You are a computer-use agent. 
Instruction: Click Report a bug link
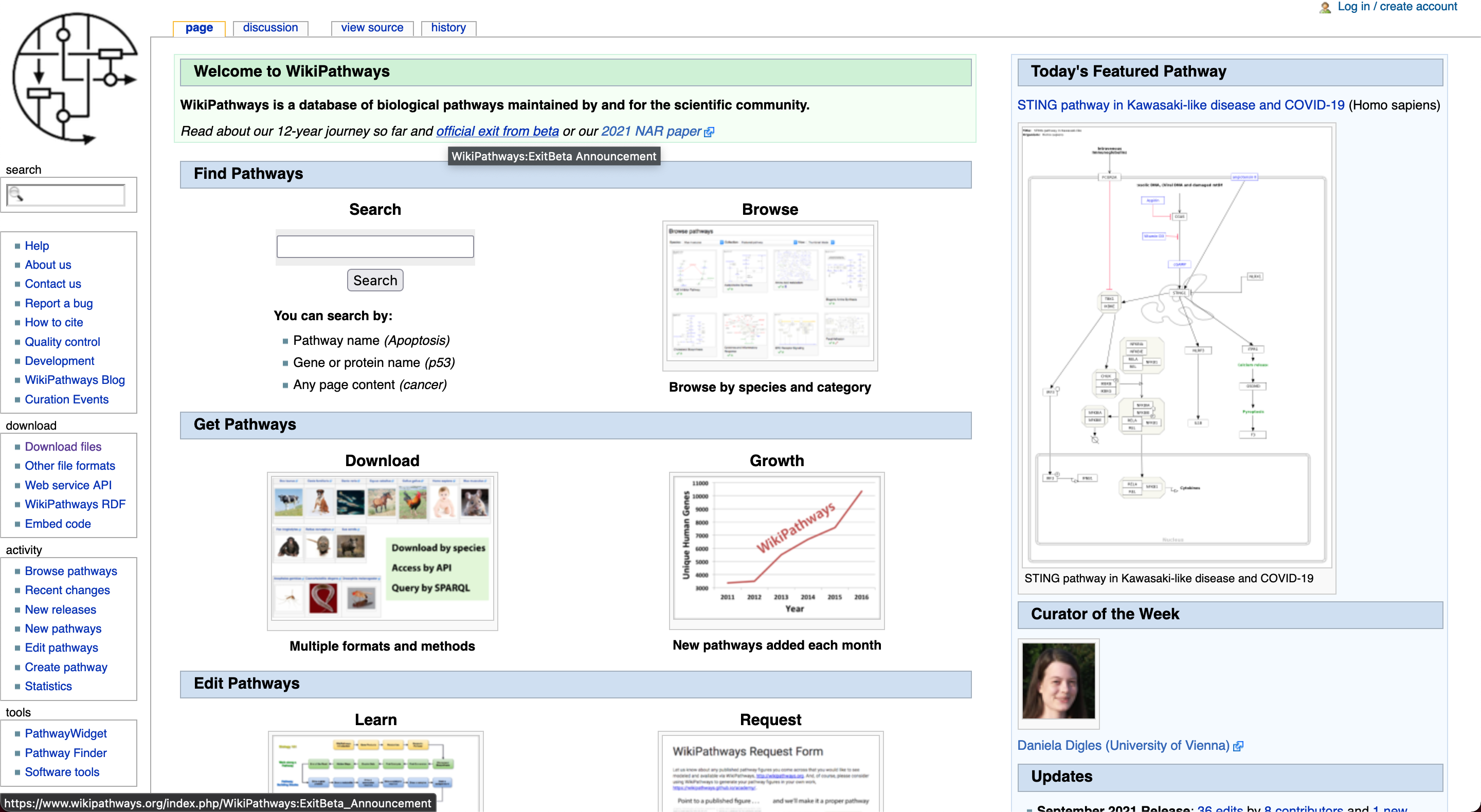point(59,303)
